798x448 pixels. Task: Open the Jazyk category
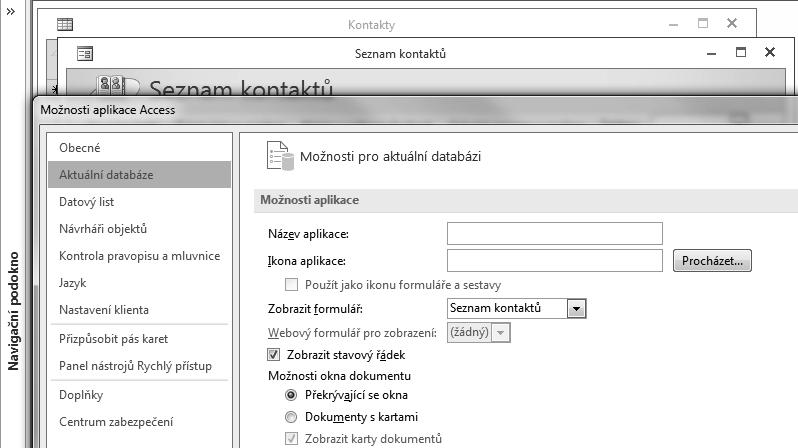point(139,283)
